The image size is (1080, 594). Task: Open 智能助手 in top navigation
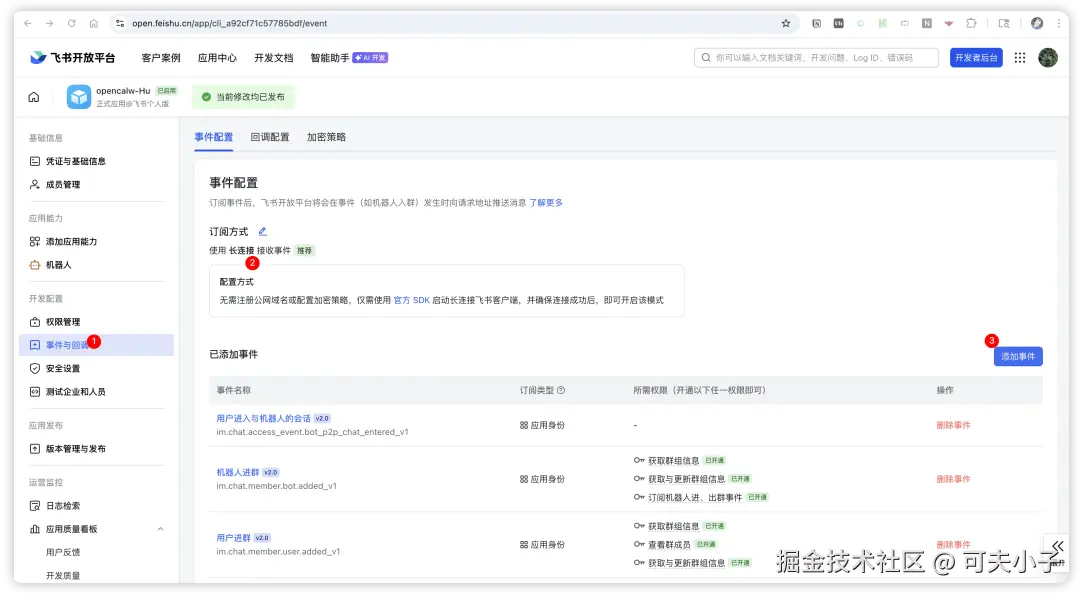(x=330, y=58)
